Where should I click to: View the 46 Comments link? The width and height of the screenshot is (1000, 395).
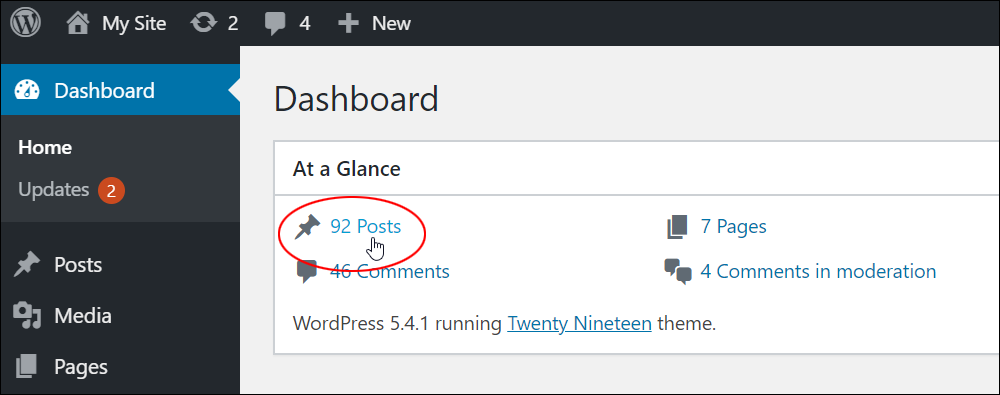pos(390,272)
